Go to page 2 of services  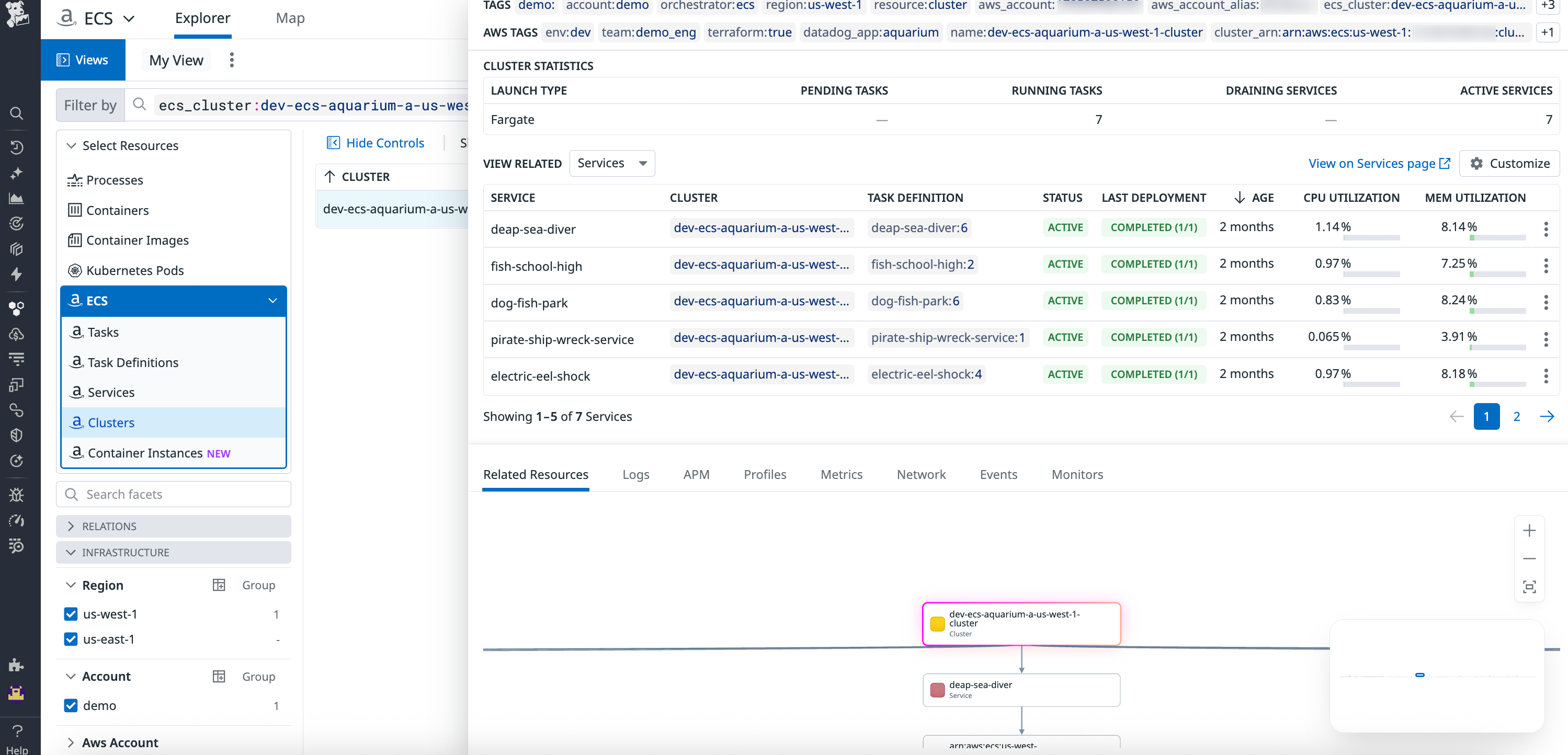click(1517, 416)
